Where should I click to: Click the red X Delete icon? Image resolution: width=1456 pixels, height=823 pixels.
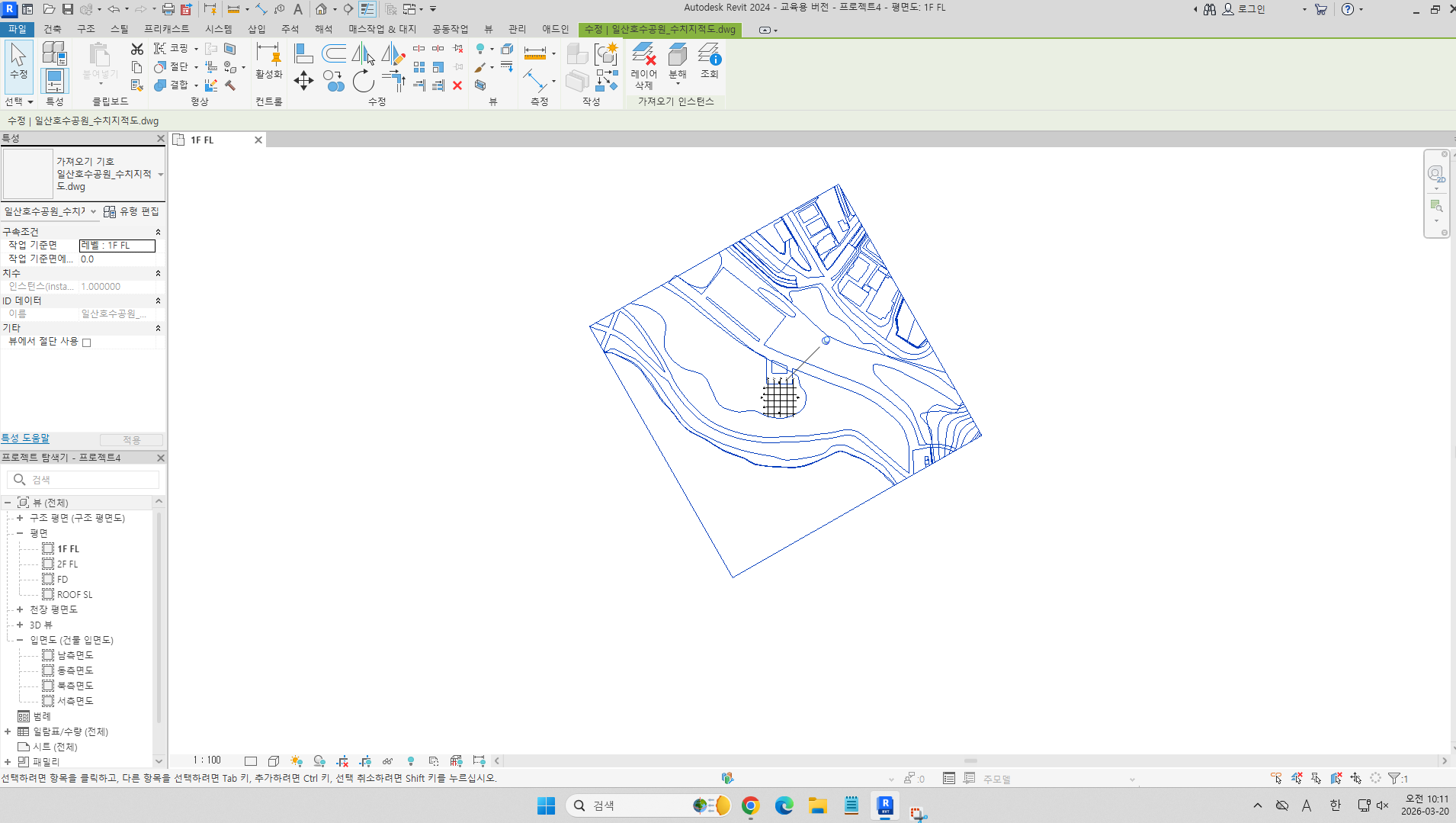click(457, 85)
